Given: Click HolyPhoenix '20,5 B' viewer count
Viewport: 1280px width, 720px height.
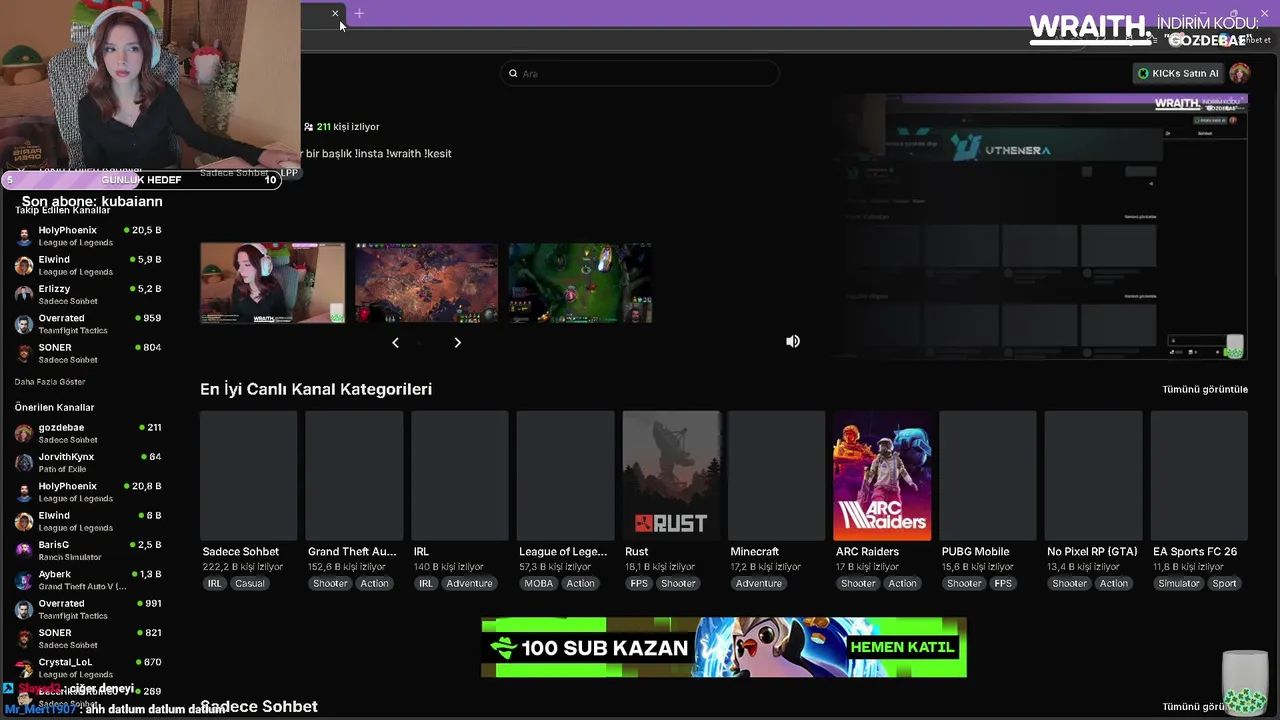Looking at the screenshot, I should pyautogui.click(x=146, y=230).
